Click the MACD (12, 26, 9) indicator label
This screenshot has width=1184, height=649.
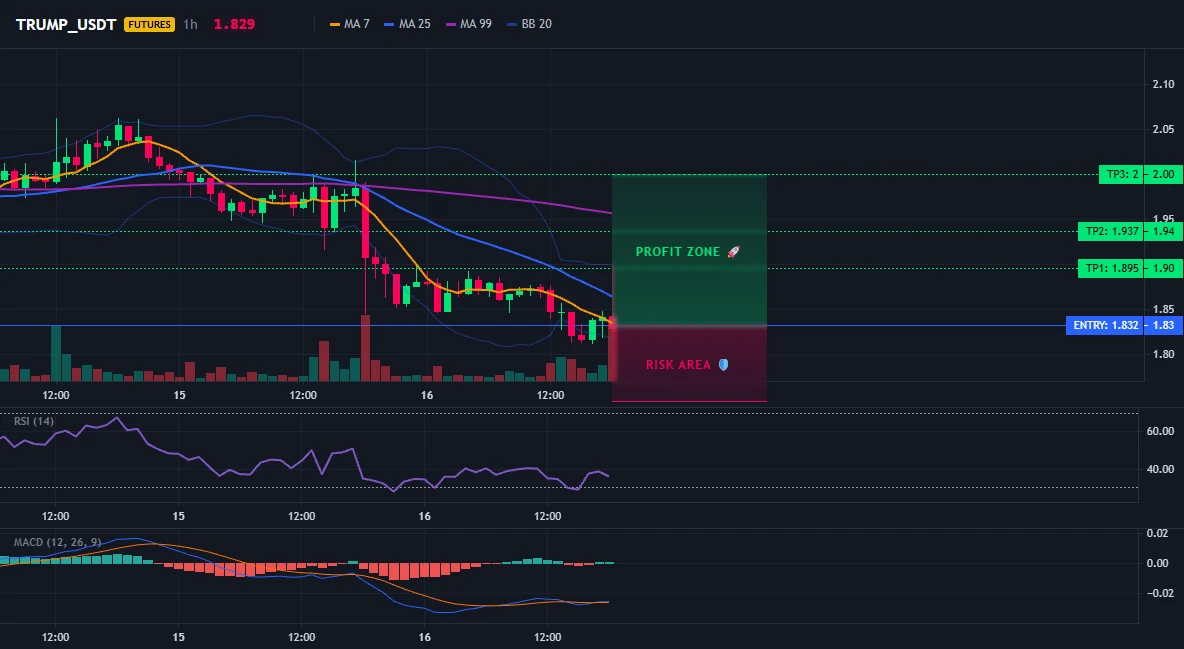57,542
